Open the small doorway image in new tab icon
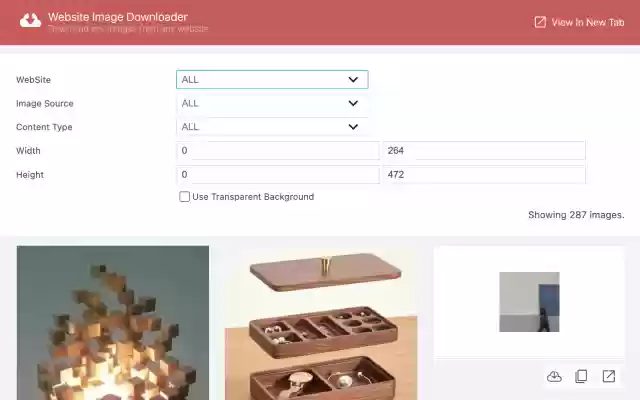The height and width of the screenshot is (400, 640). pyautogui.click(x=609, y=376)
